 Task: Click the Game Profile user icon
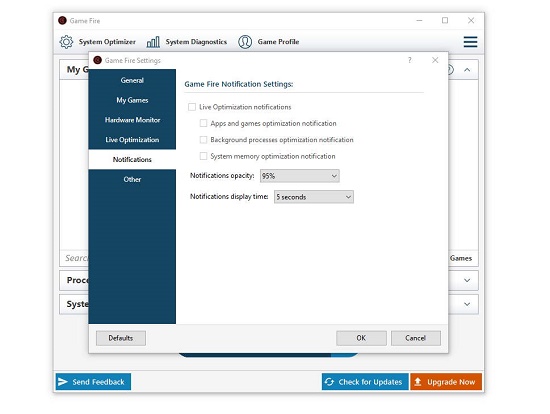click(x=245, y=42)
